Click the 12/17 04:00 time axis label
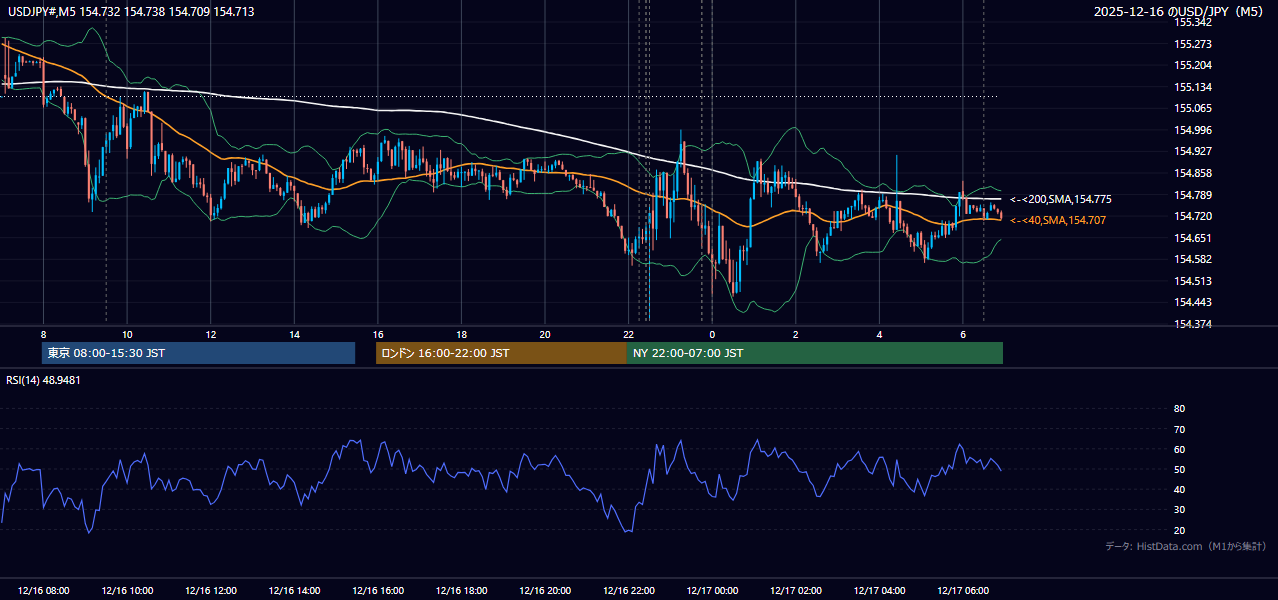Viewport: 1278px width, 600px height. click(879, 591)
